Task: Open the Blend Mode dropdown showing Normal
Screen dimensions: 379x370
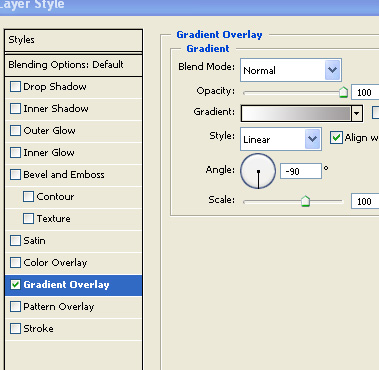Action: point(291,70)
